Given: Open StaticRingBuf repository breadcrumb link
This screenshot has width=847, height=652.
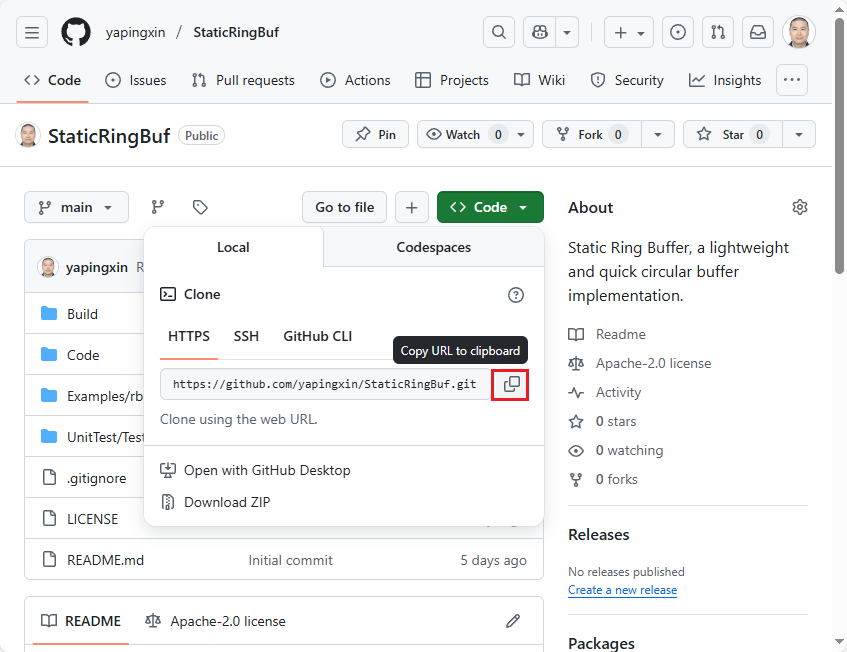Looking at the screenshot, I should pos(236,32).
